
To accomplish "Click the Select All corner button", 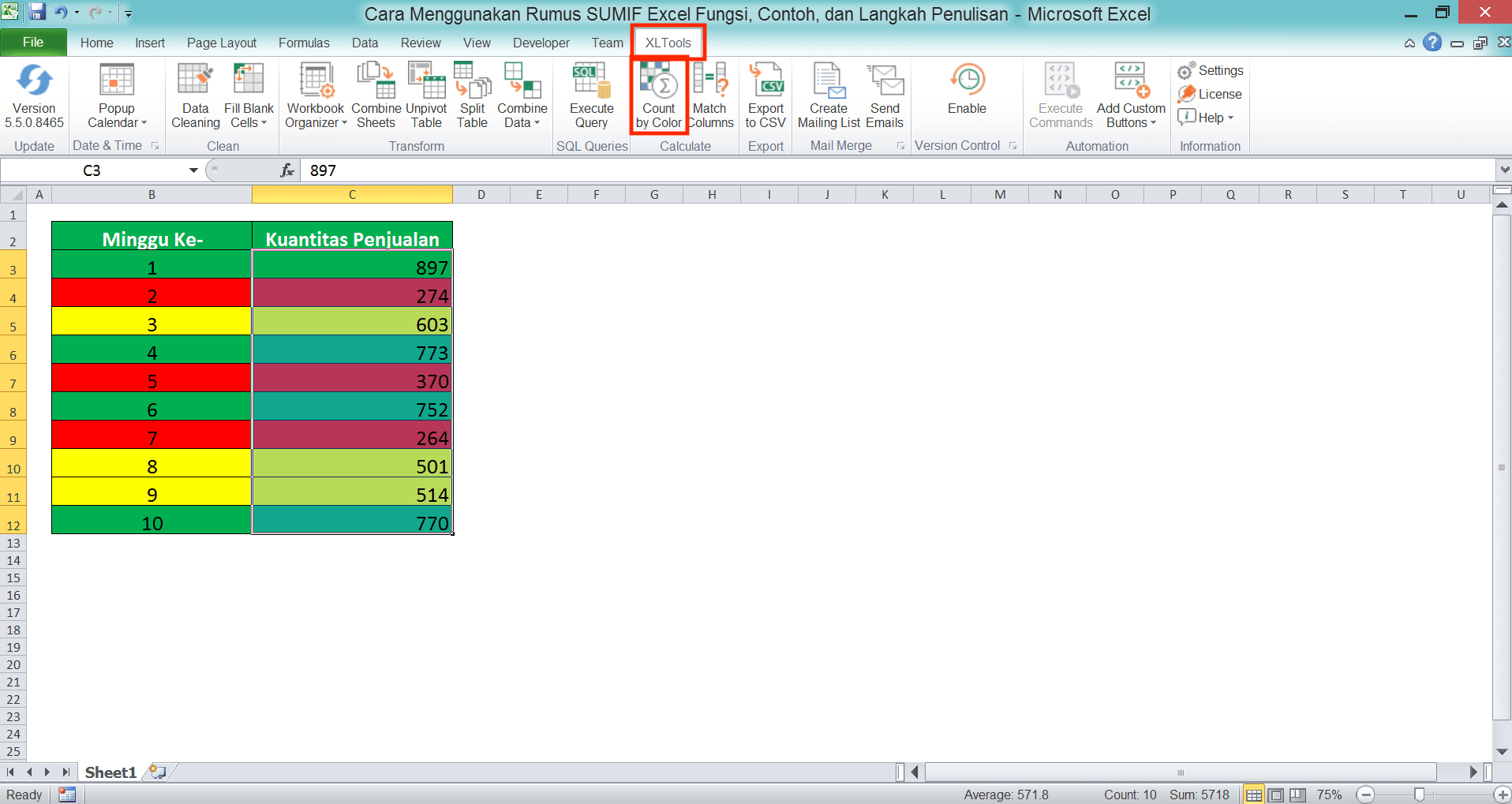I will tap(13, 194).
